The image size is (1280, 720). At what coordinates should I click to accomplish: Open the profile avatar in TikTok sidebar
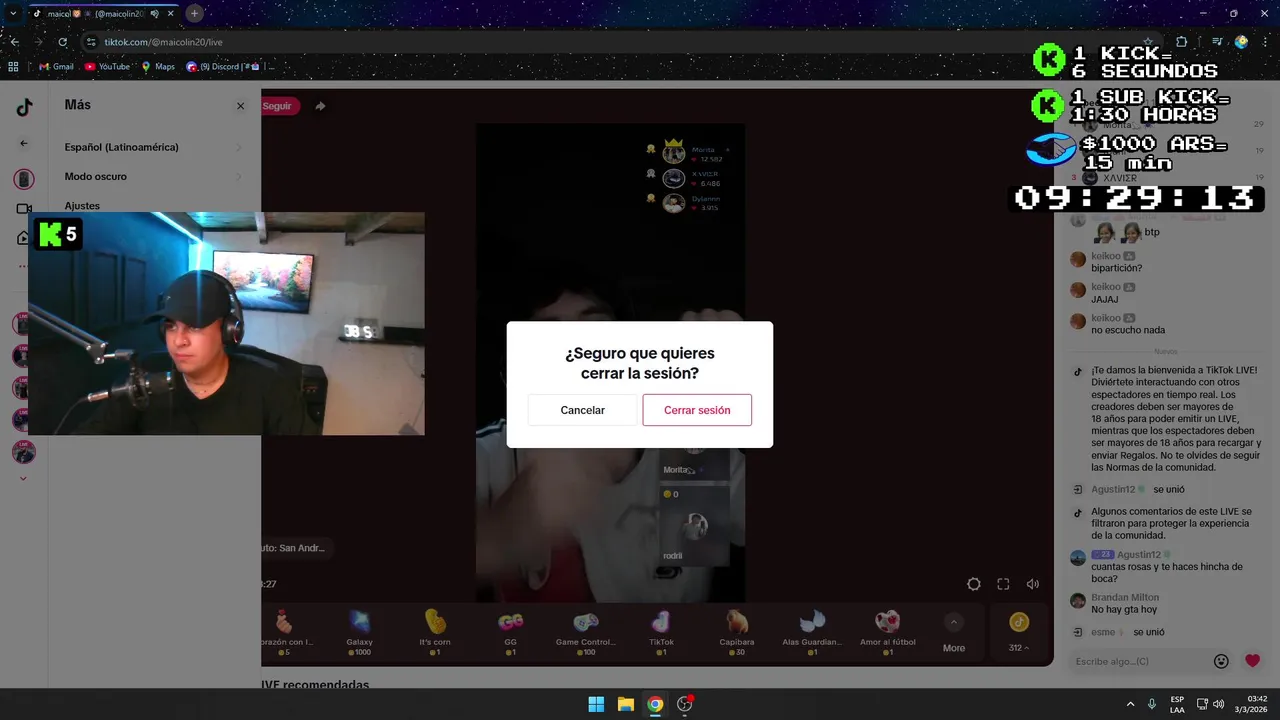click(x=24, y=179)
